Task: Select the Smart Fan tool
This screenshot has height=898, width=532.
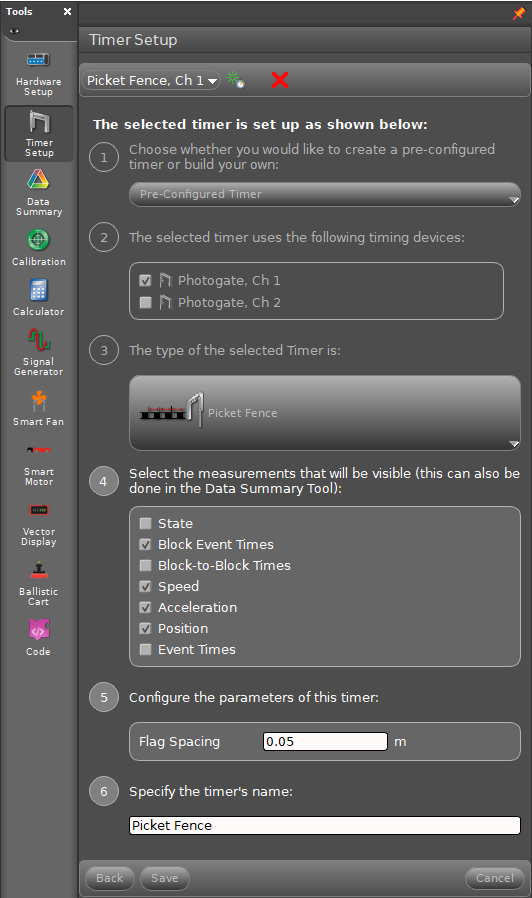Action: (38, 408)
